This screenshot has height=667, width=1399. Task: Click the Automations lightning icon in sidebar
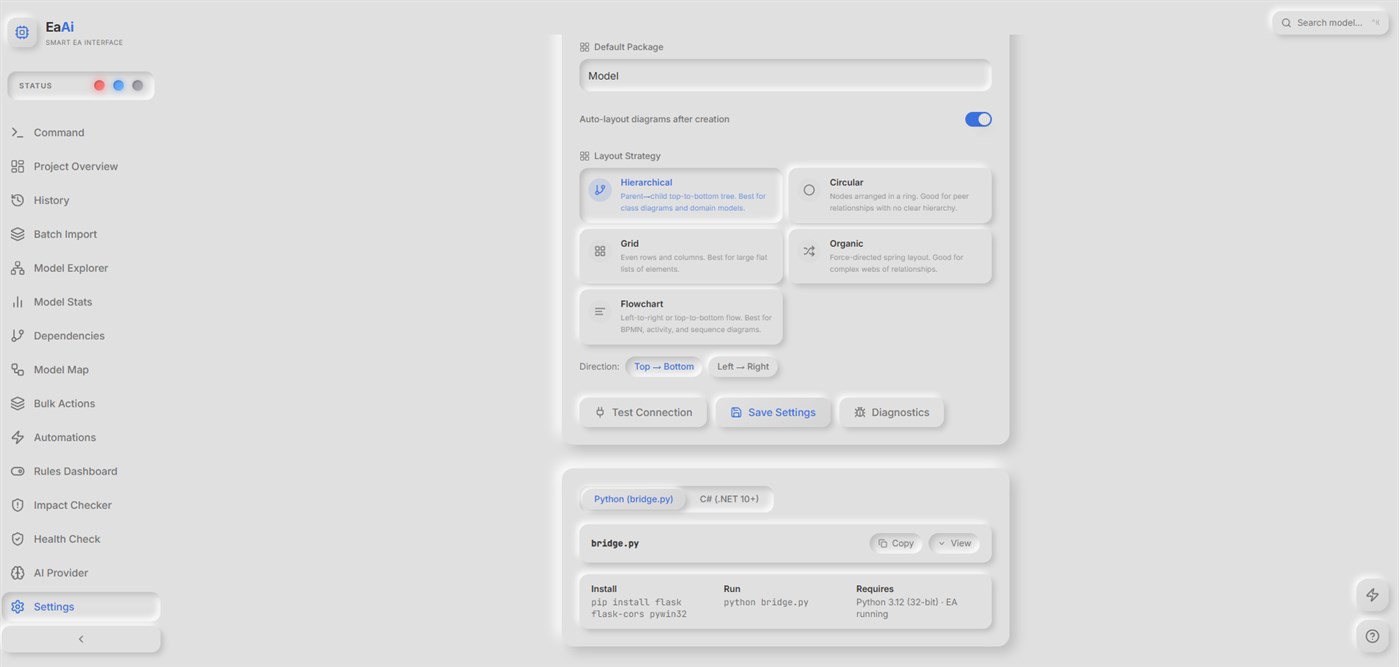(17, 437)
